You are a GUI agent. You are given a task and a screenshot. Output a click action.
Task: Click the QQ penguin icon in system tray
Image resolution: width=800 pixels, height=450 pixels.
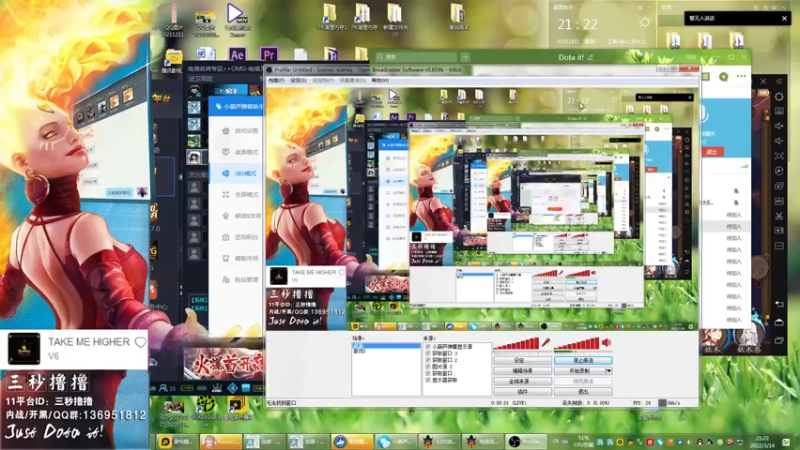699,442
